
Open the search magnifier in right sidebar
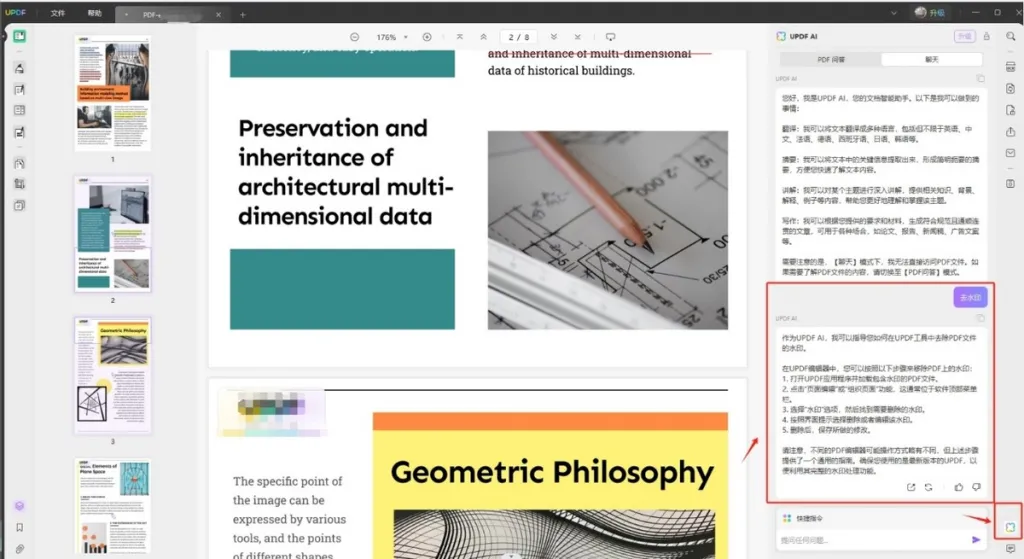pos(1010,37)
